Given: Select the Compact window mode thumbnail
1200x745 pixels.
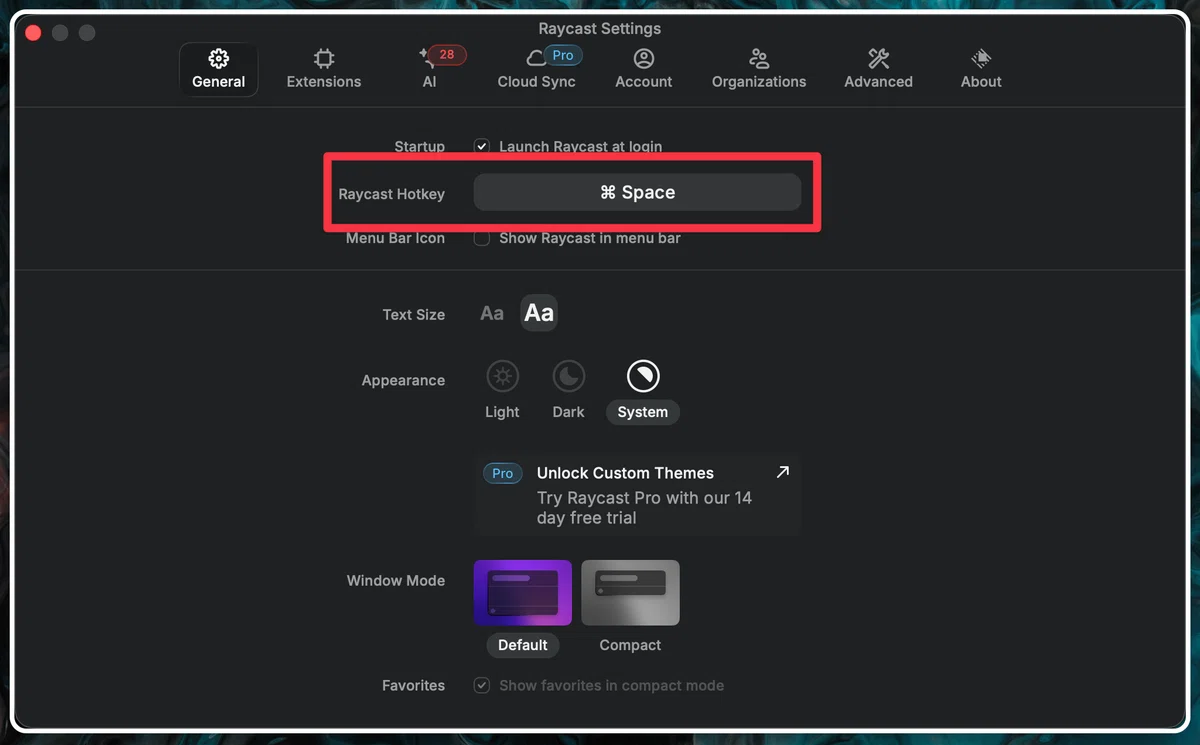Looking at the screenshot, I should click(630, 592).
